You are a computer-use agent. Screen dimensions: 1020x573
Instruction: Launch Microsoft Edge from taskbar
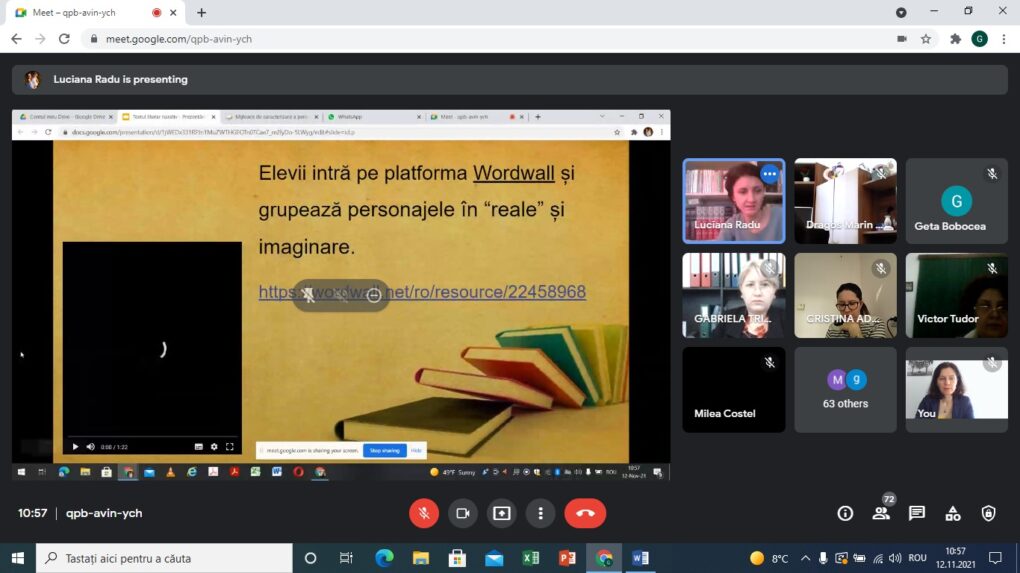tap(384, 558)
